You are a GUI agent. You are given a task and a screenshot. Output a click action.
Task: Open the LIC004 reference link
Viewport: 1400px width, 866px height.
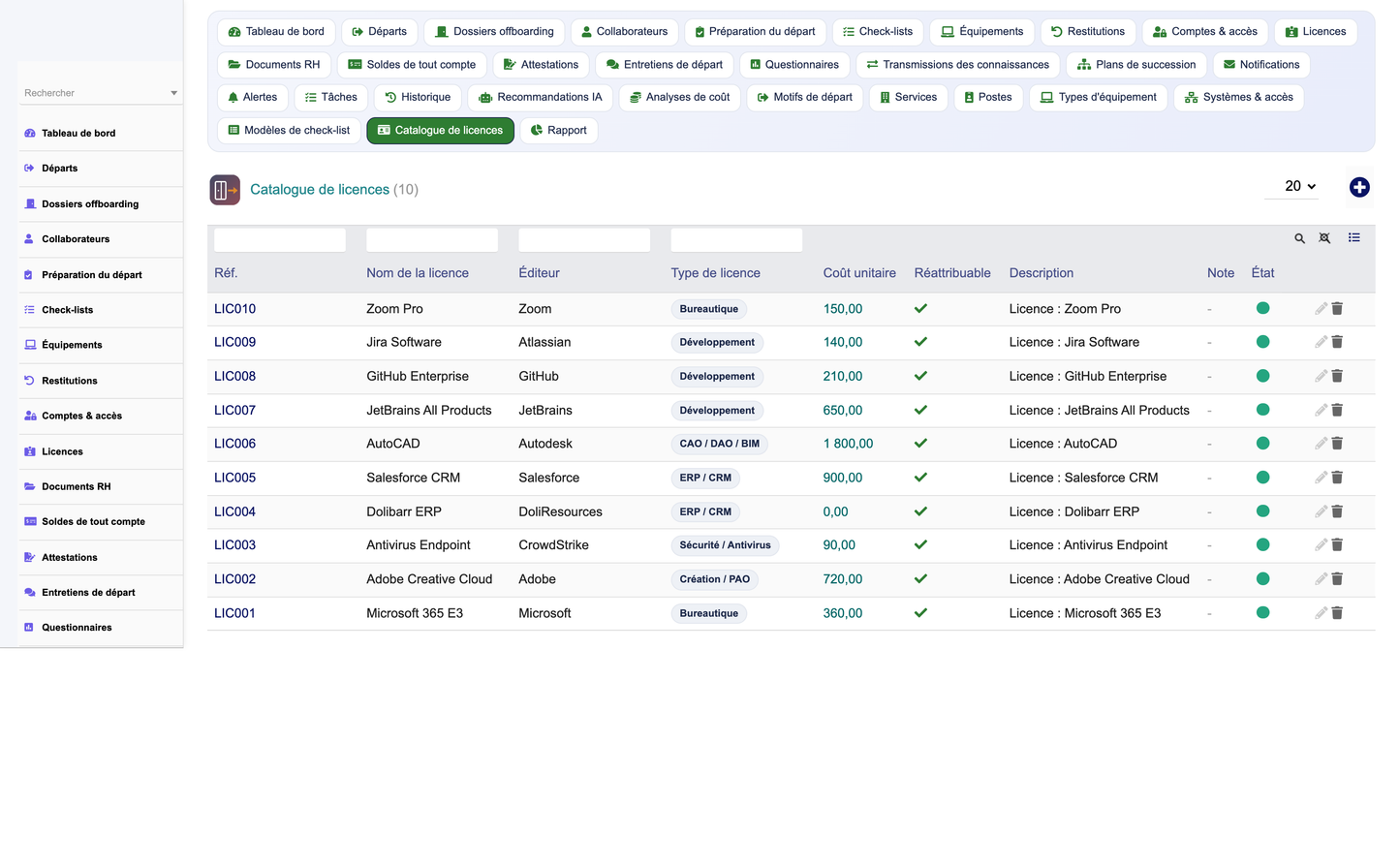(x=235, y=512)
